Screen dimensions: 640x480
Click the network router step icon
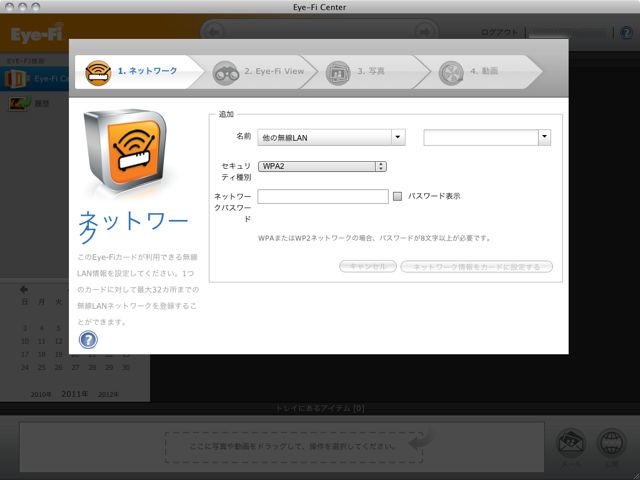[98, 73]
